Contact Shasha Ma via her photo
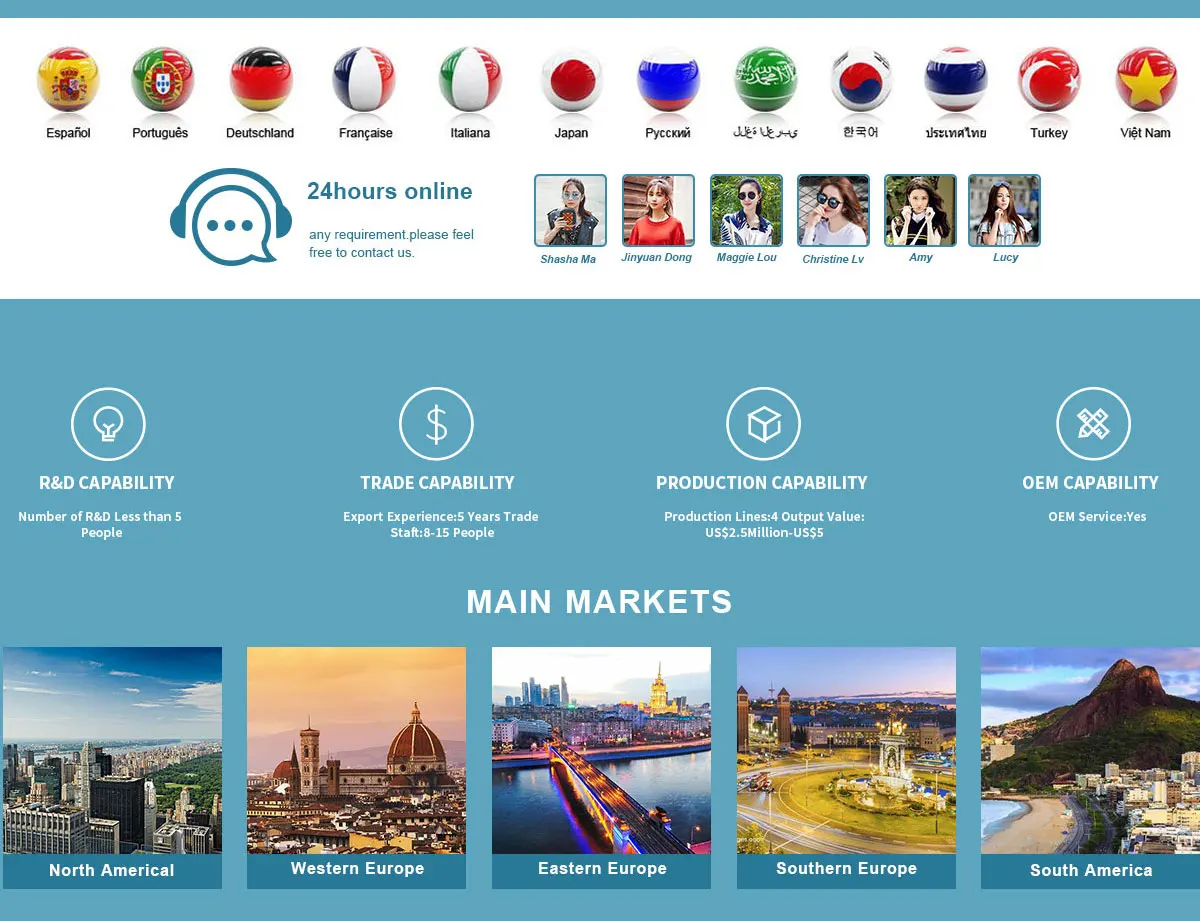1200x921 pixels. tap(570, 211)
